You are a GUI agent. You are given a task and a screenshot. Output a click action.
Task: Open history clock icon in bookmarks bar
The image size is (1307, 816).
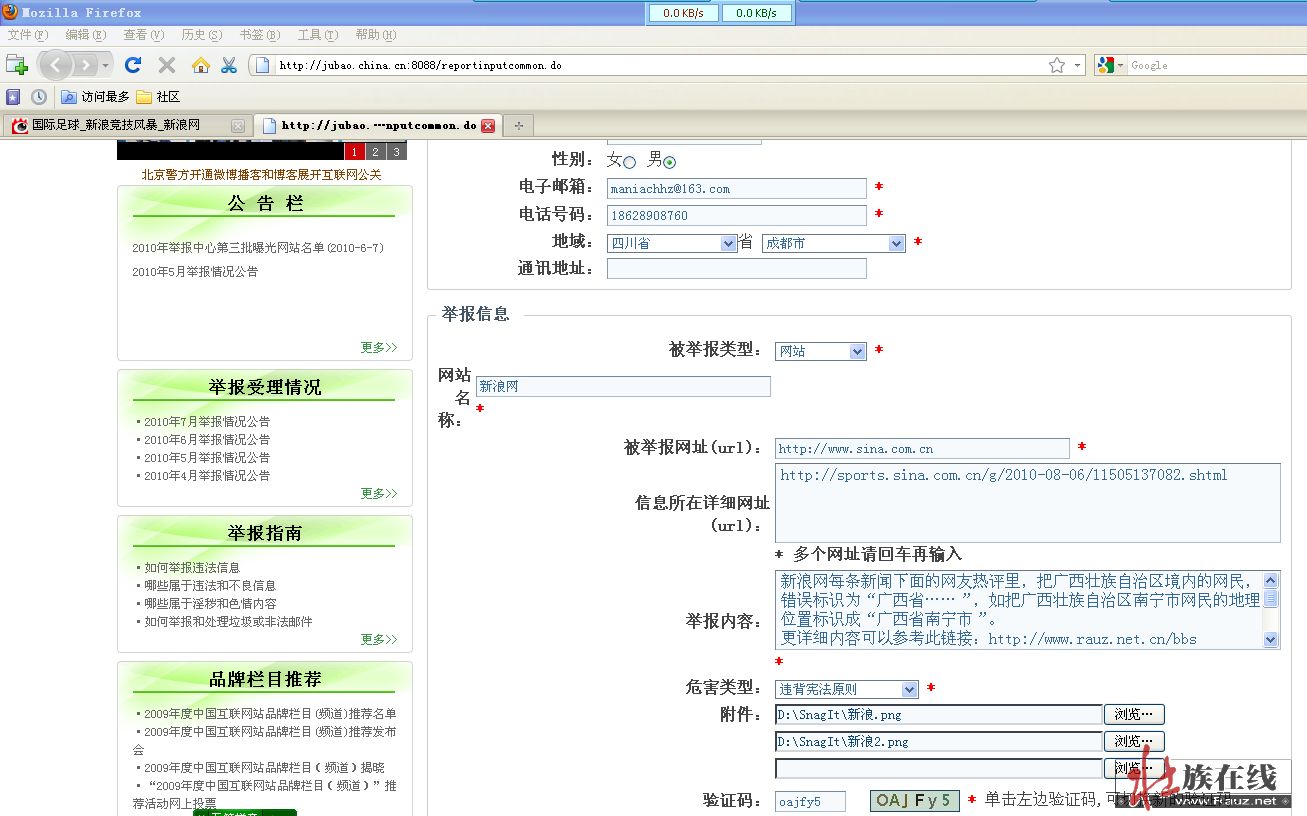click(x=39, y=97)
